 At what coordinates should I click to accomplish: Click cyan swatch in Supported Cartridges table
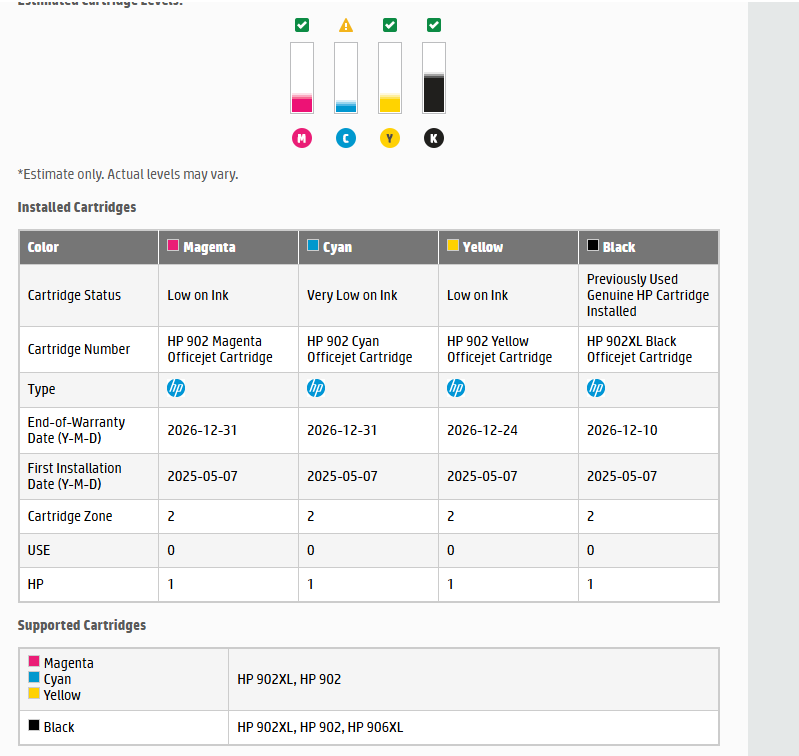[34, 677]
